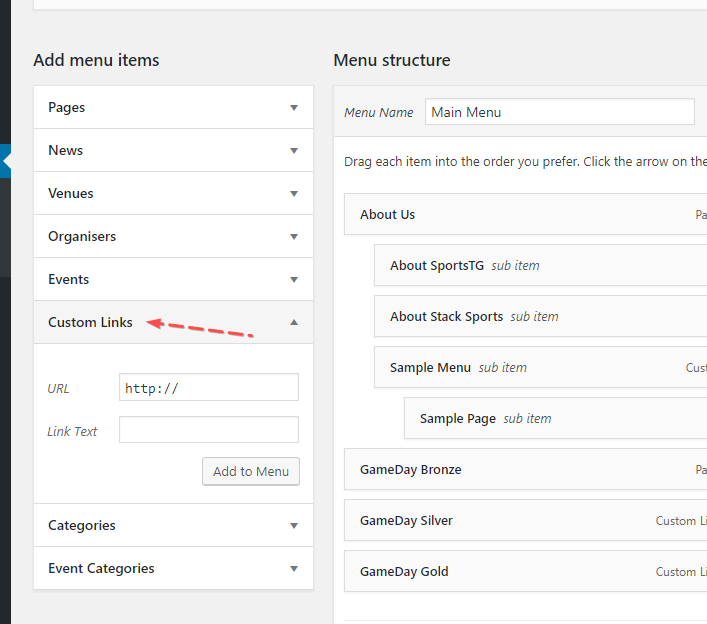Select the Sample Menu sub item

coord(431,368)
